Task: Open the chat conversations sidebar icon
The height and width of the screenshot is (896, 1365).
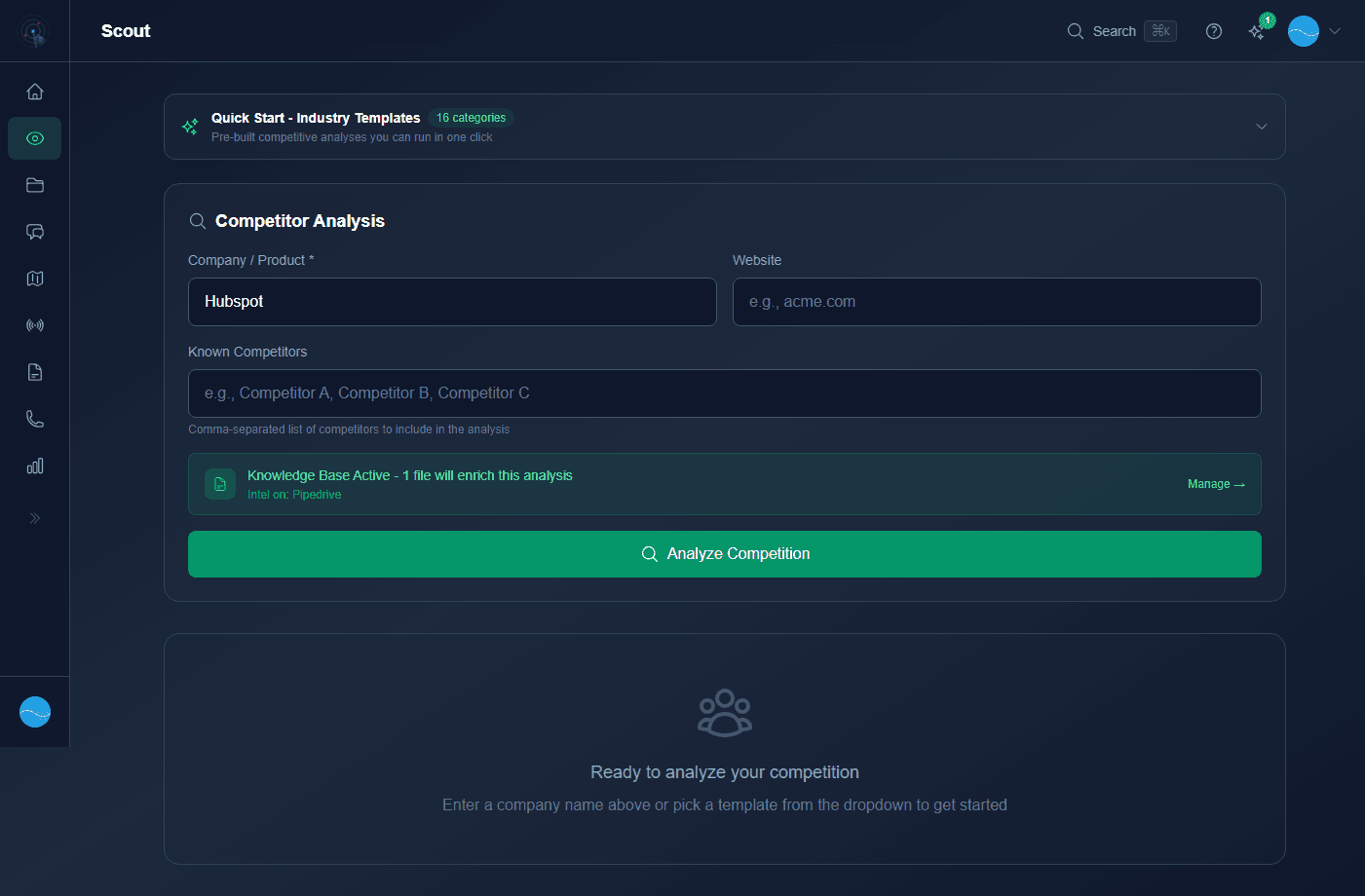Action: (35, 232)
